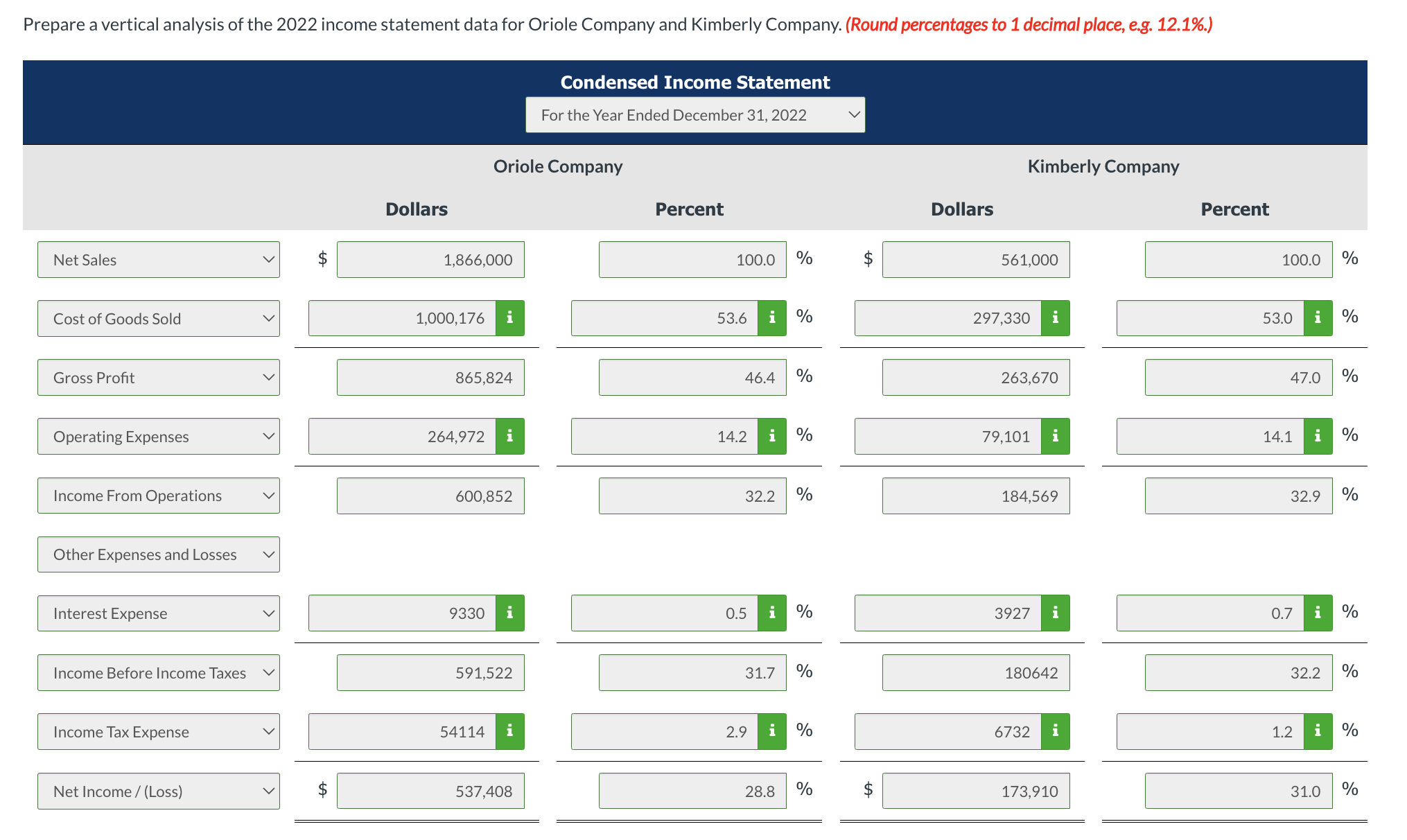Screen dimensions: 1407x840
Task: Click the info icon next to Oriole Operating Expenses dollars
Action: [511, 436]
